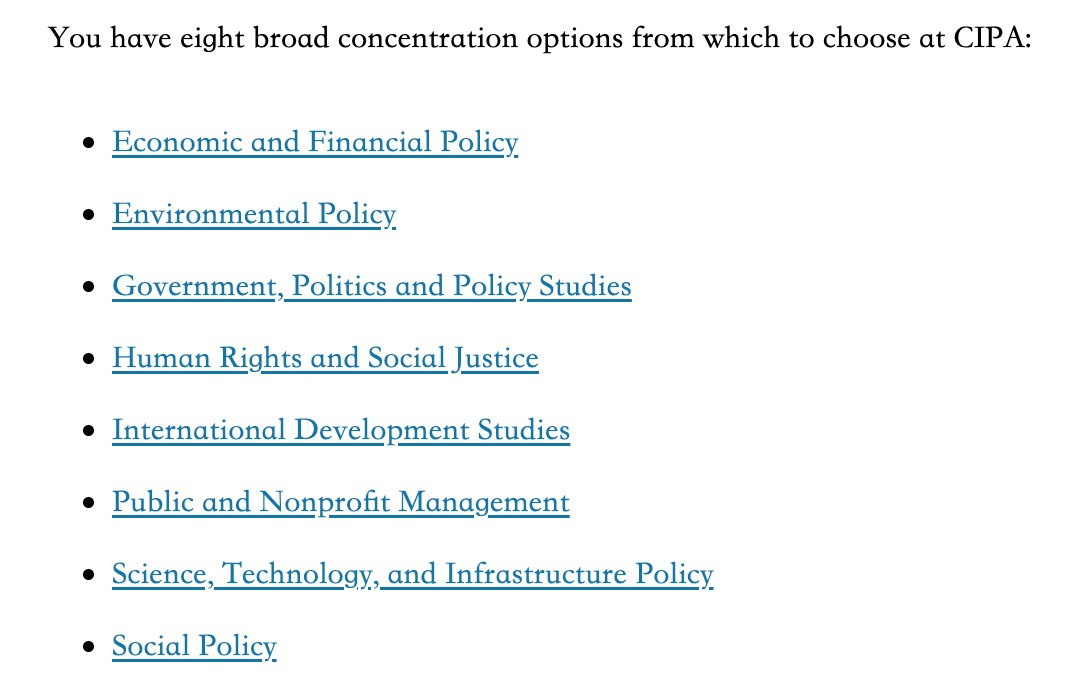The image size is (1078, 694).
Task: Click the bullet before International Development Studies
Action: click(x=88, y=431)
